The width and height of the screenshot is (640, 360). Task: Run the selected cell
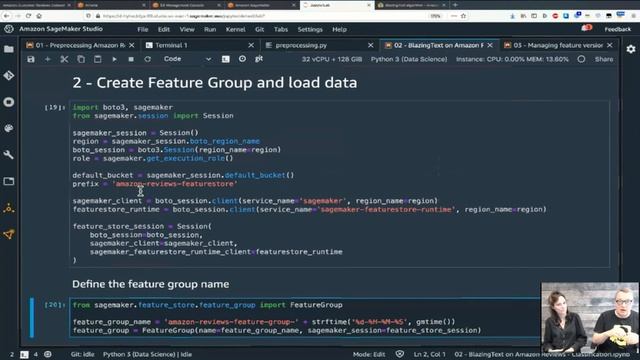[x=114, y=59]
